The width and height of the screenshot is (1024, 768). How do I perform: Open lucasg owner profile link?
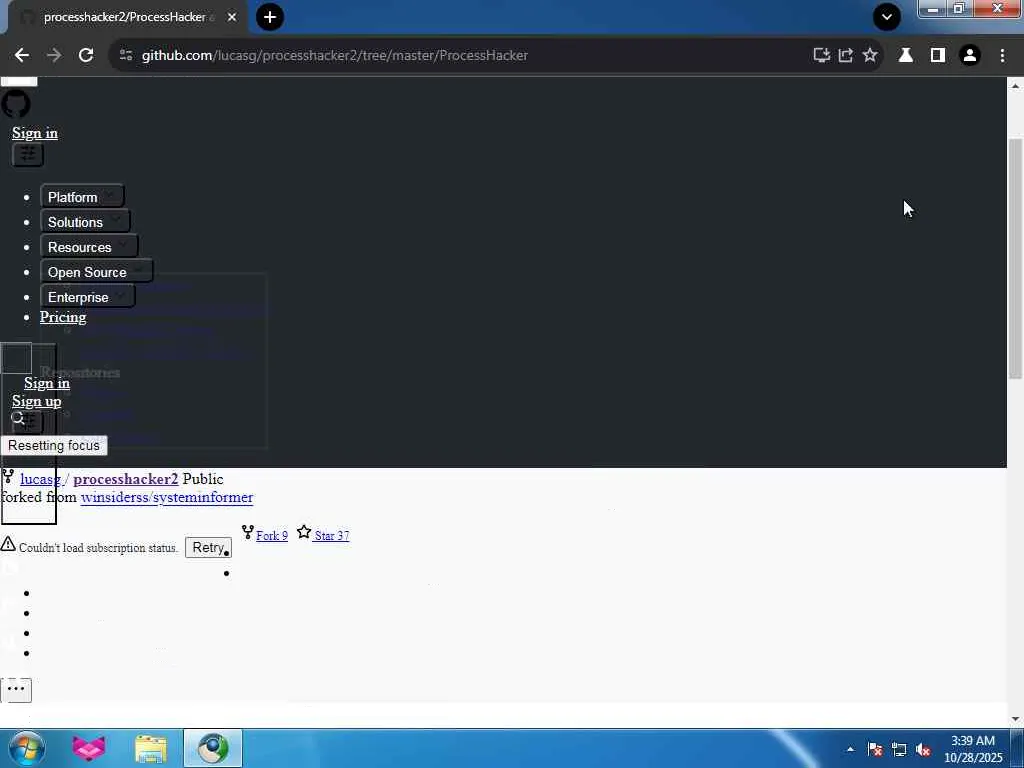point(40,479)
